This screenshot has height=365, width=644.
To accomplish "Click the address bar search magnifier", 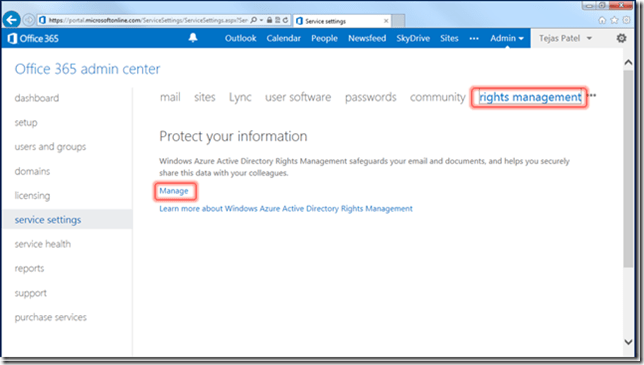I will pyautogui.click(x=254, y=20).
